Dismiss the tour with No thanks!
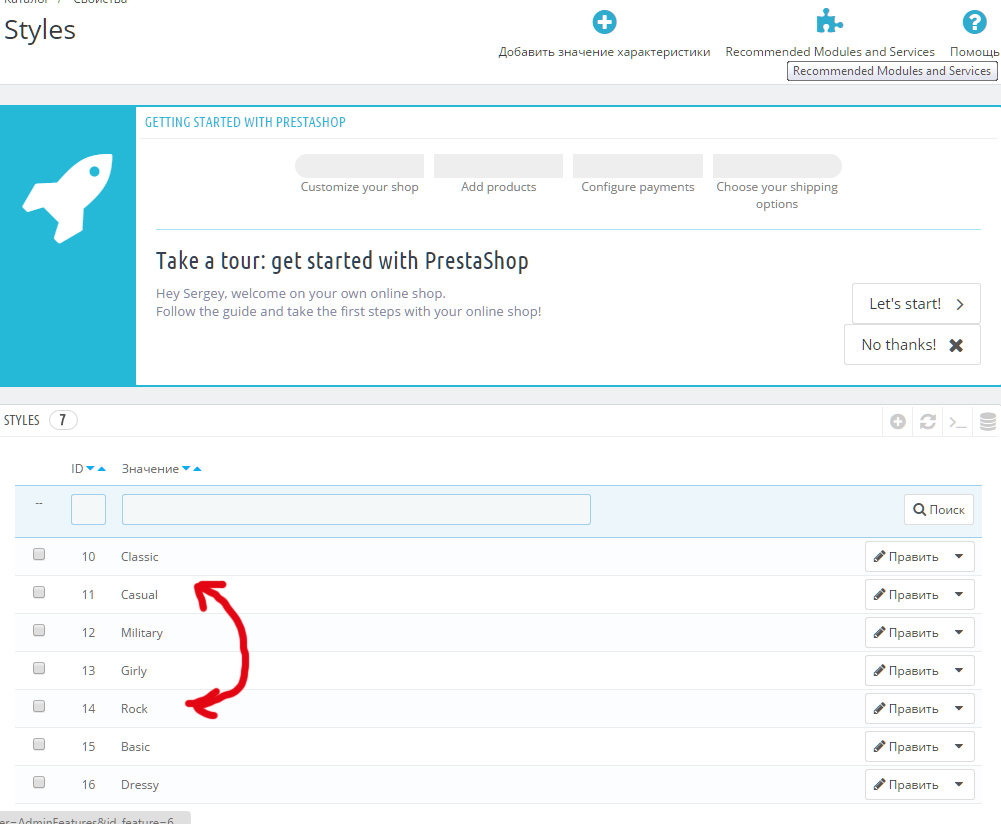 pos(912,345)
